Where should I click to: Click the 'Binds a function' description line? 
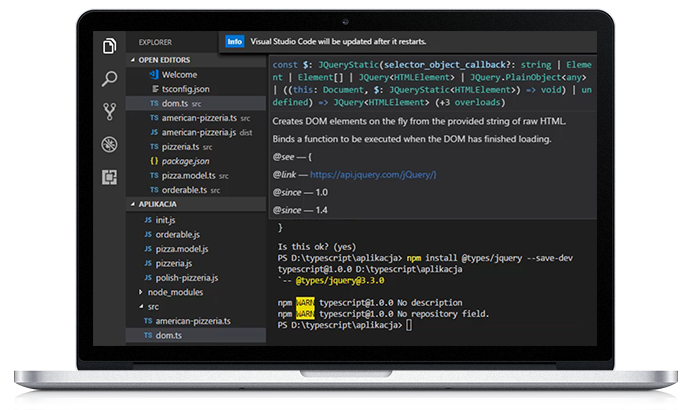coord(412,139)
